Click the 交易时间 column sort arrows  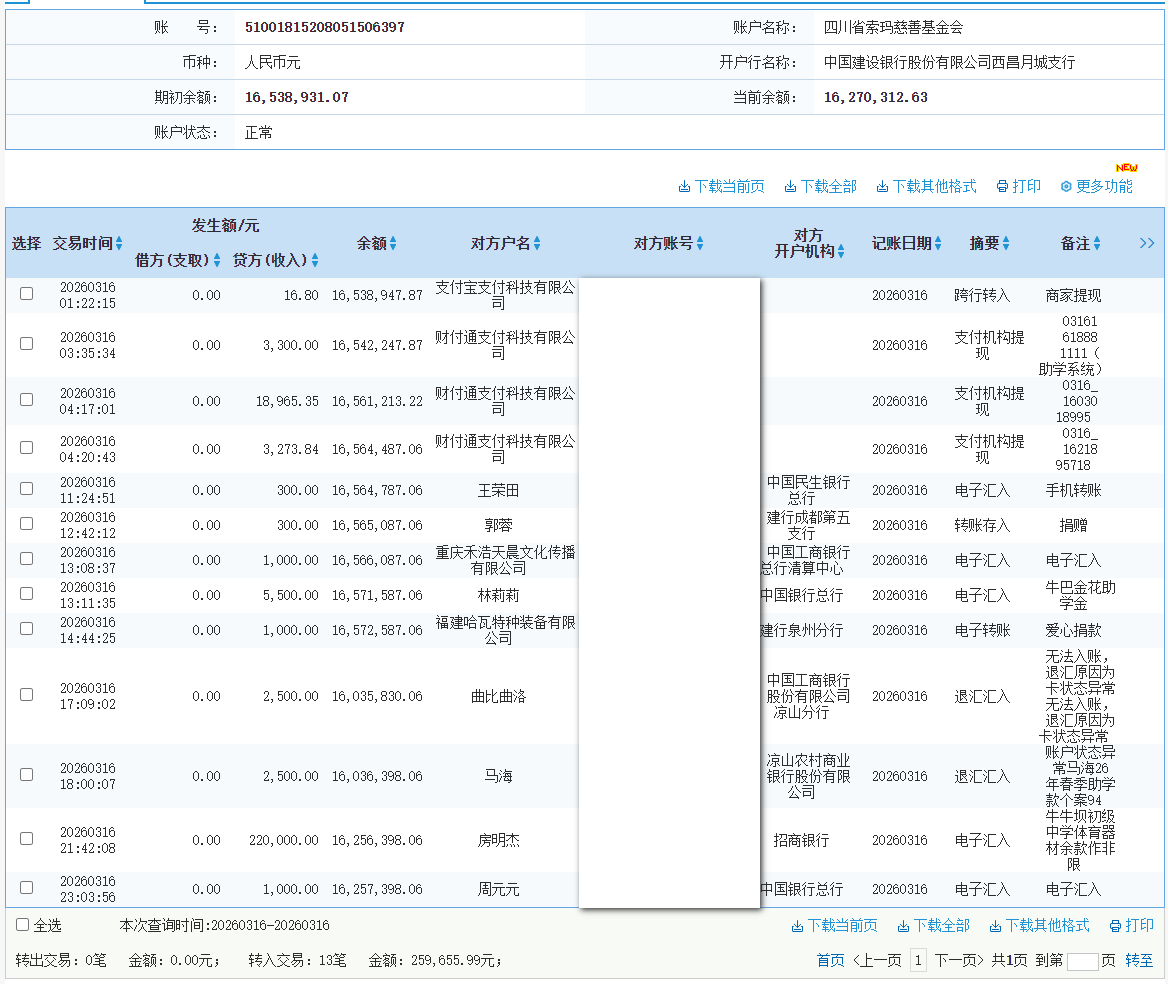pos(118,243)
